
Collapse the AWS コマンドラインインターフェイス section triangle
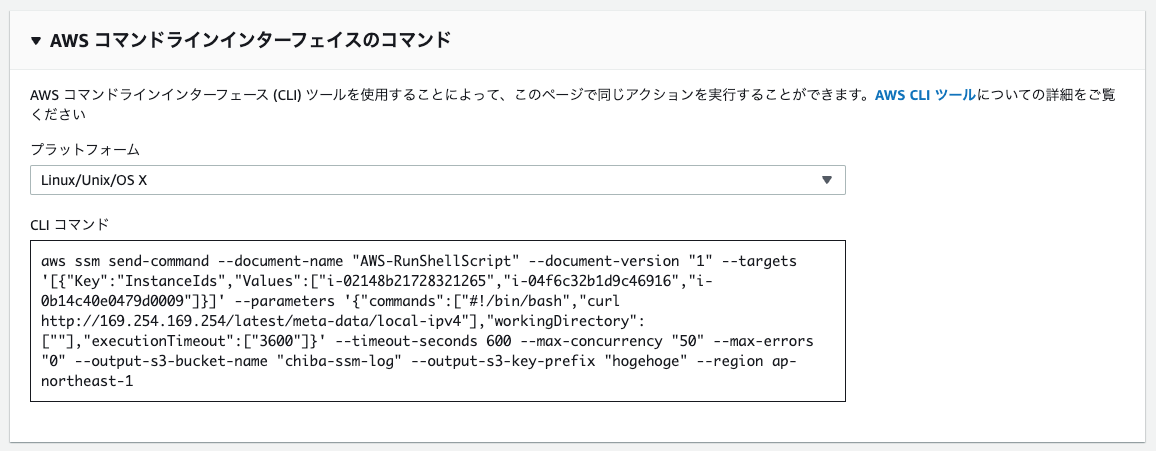pos(37,41)
